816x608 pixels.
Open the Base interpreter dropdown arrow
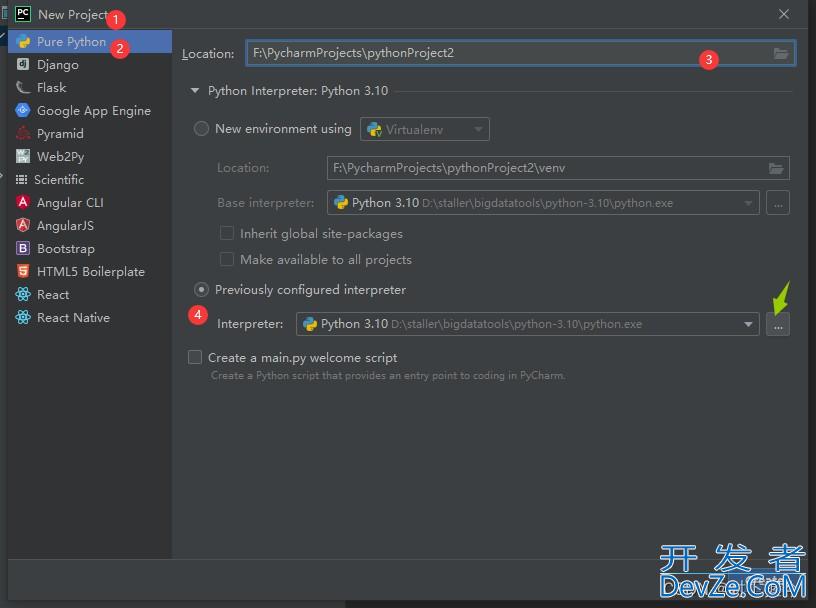click(748, 203)
